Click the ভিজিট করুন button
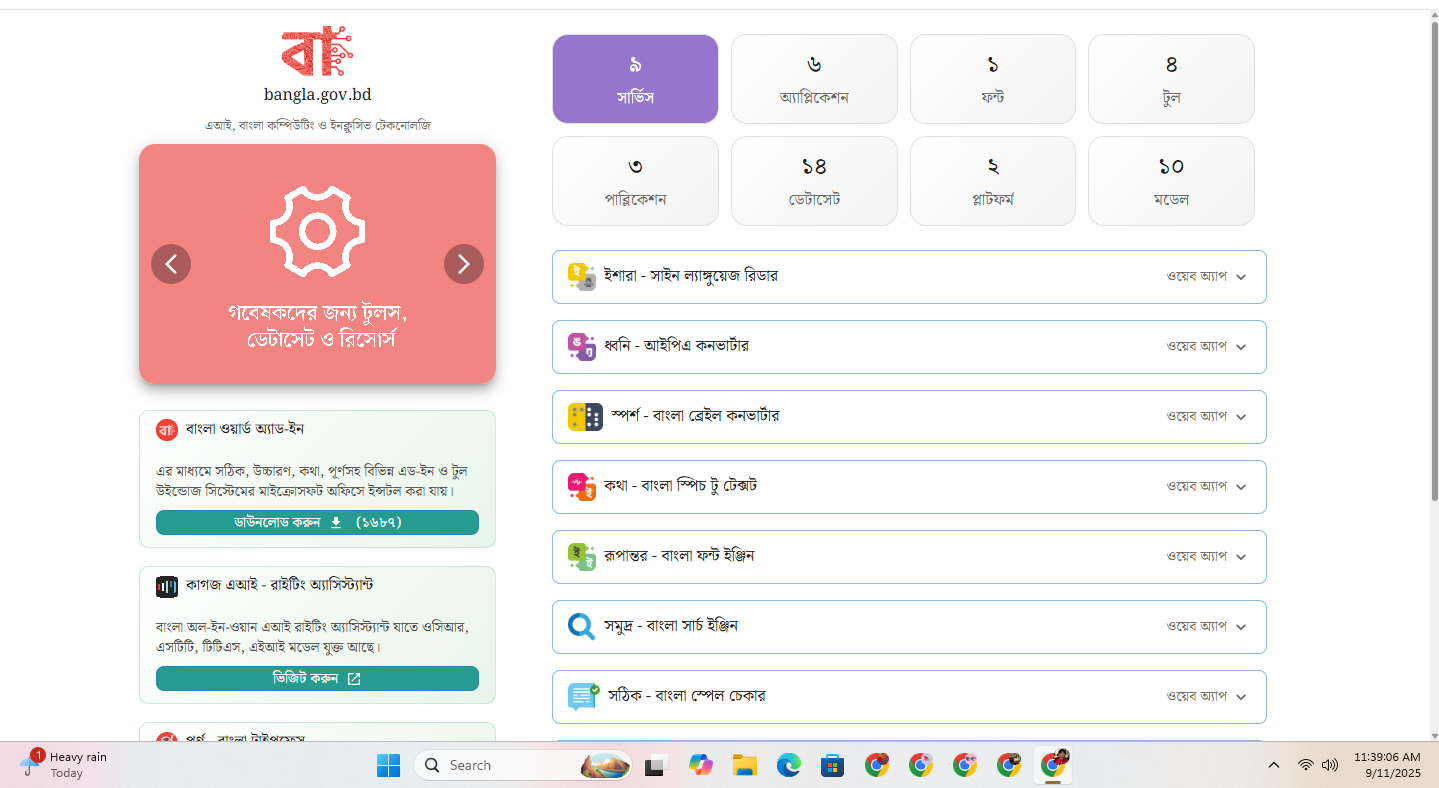Image resolution: width=1439 pixels, height=788 pixels. (317, 678)
